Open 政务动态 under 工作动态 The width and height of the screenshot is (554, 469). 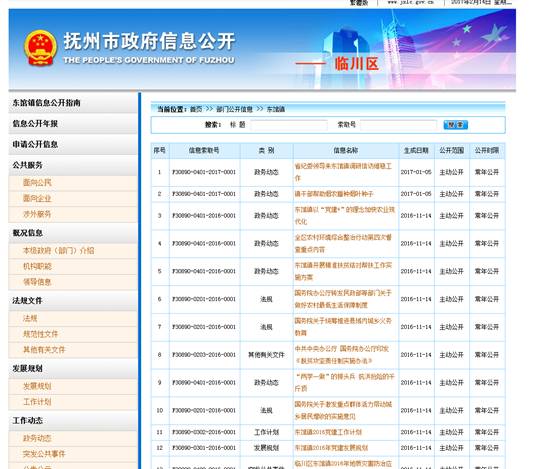click(x=37, y=438)
